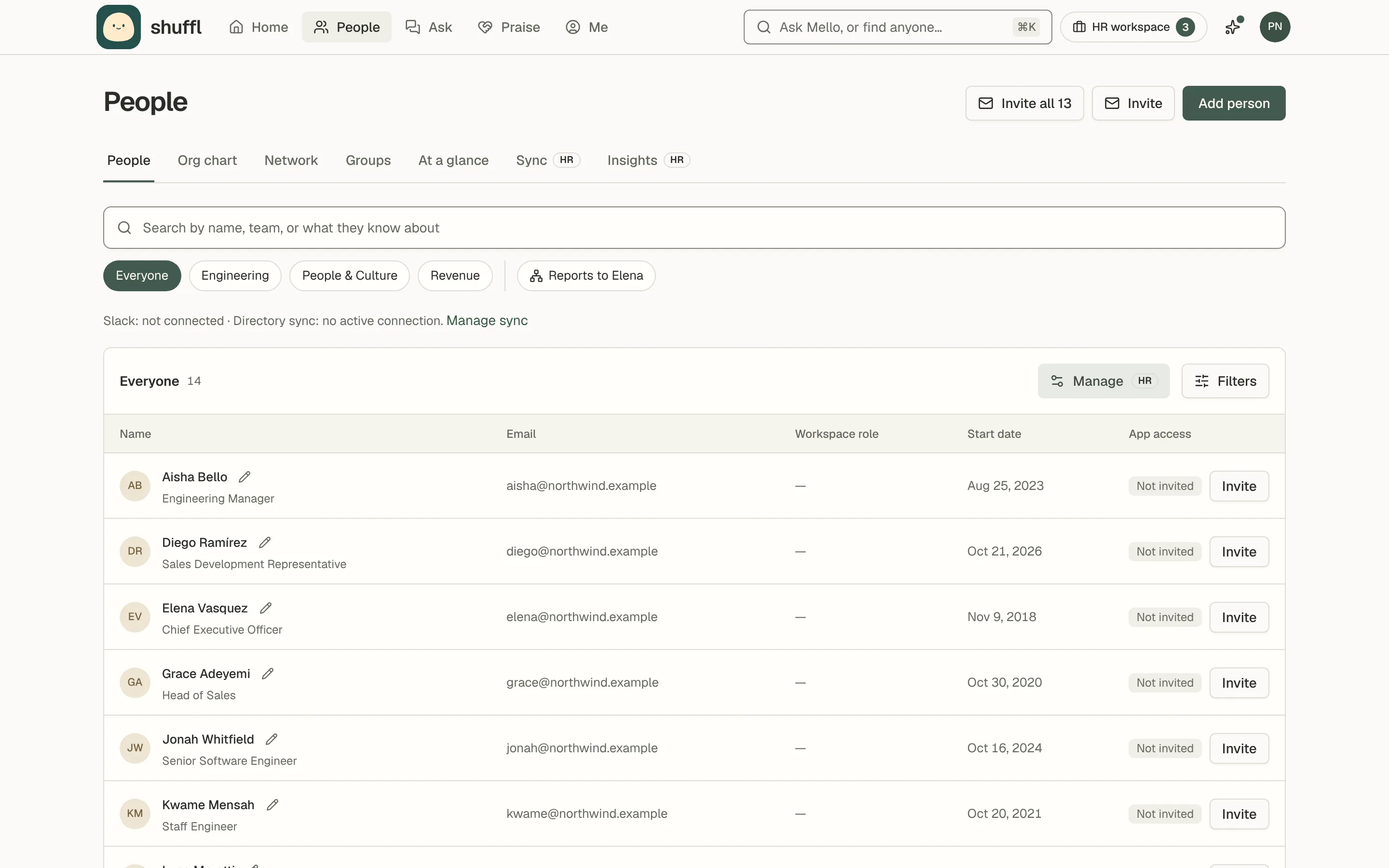Click email aisha@northwind.example
1389x868 pixels.
pyautogui.click(x=581, y=486)
